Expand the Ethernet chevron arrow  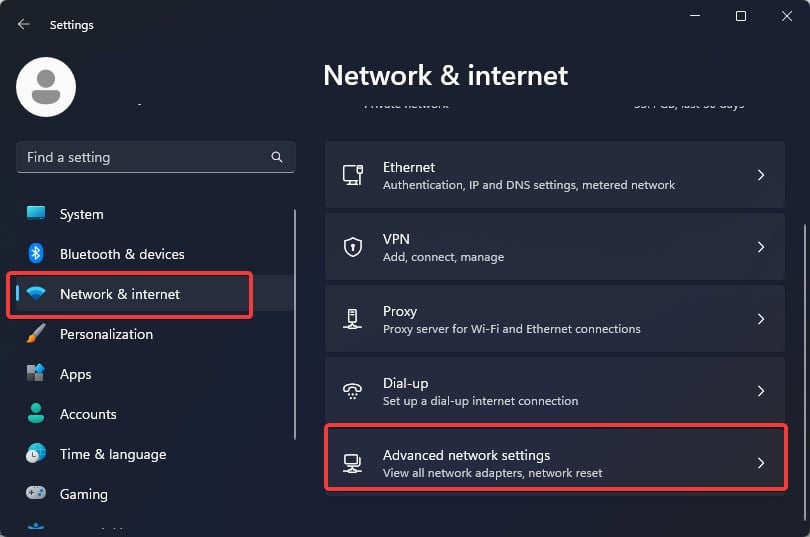pos(761,175)
